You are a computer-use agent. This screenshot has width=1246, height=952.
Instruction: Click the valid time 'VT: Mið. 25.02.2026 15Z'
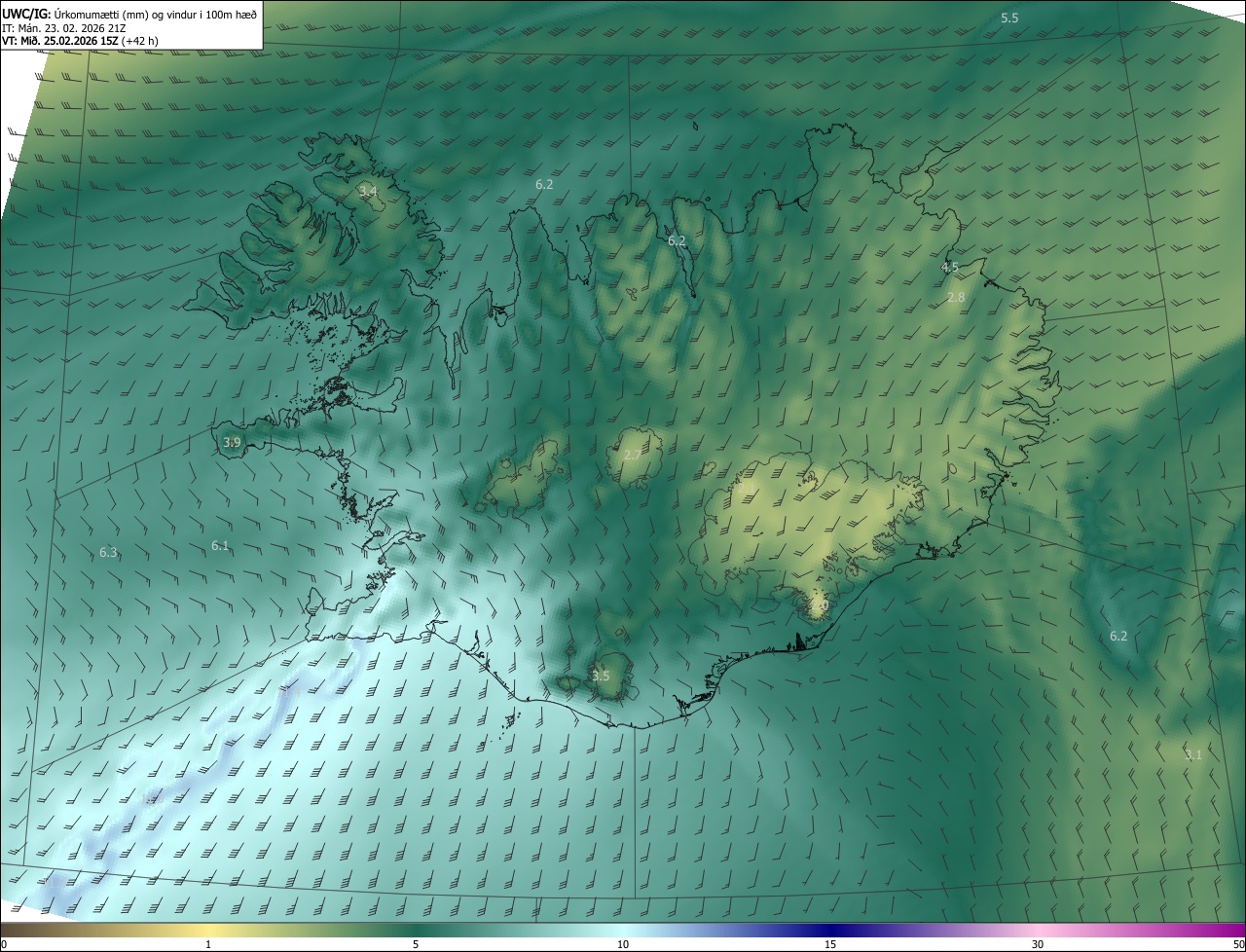[61, 41]
